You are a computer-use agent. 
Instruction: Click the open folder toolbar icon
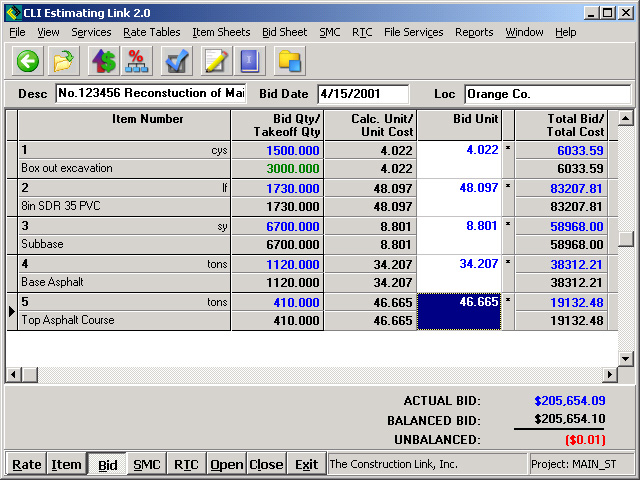point(63,61)
